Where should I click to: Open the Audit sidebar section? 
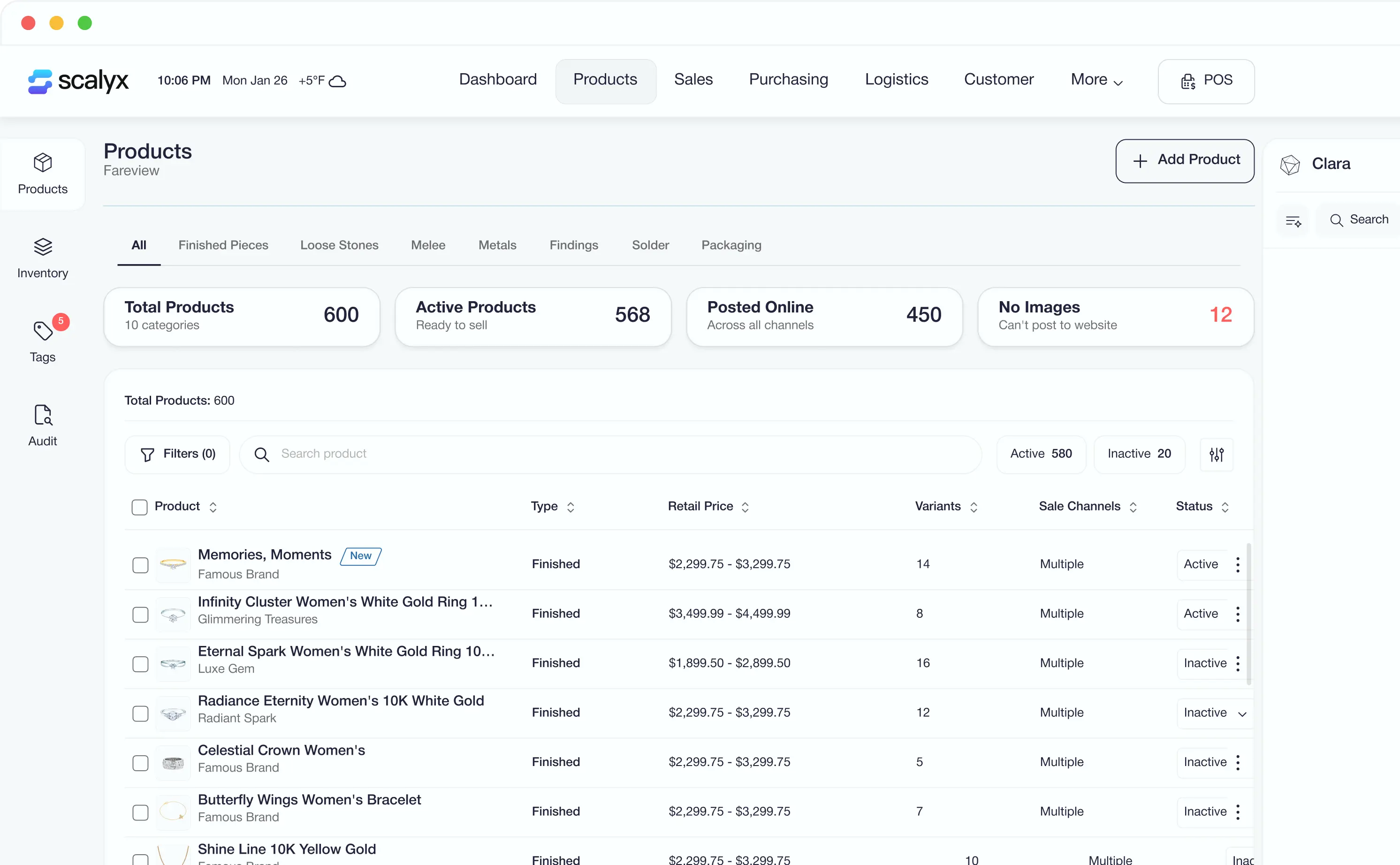coord(42,425)
